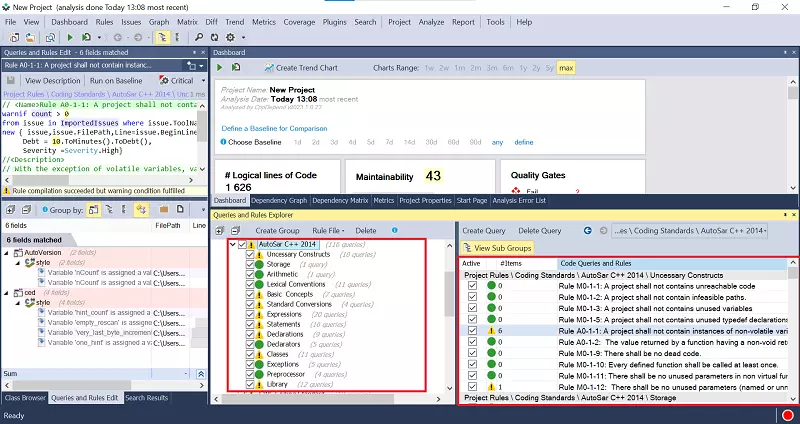Uncheck the AutoSar C++ 2014 checkbox
The height and width of the screenshot is (424, 800).
(242, 244)
